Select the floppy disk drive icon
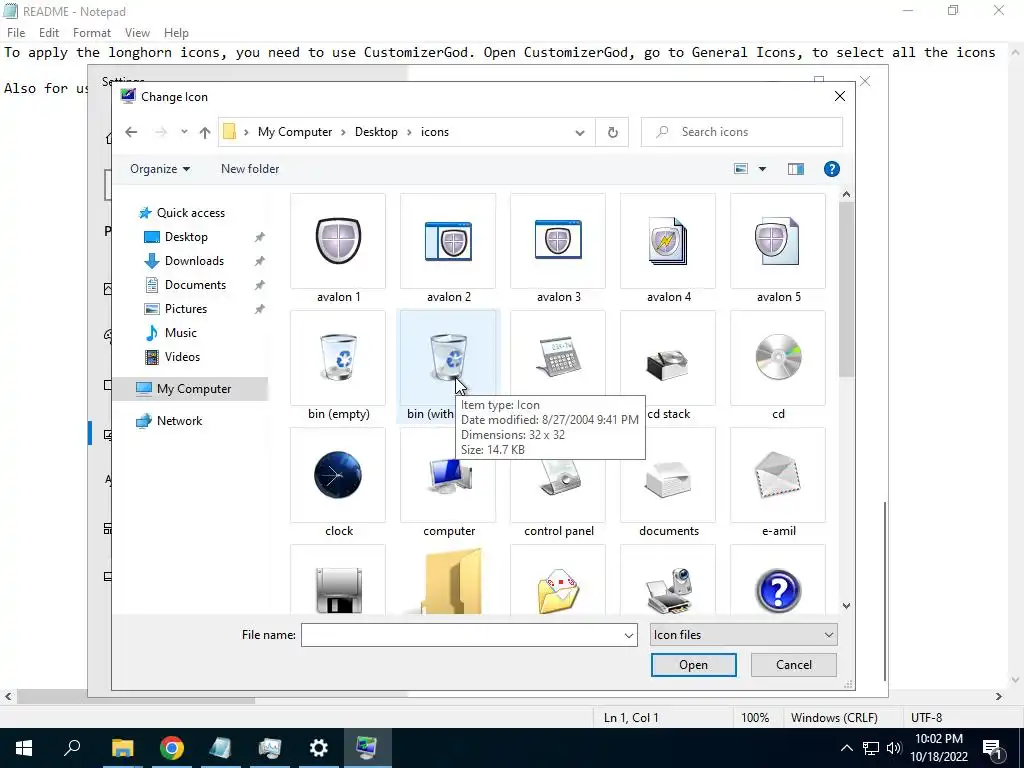The width and height of the screenshot is (1024, 768). pyautogui.click(x=338, y=580)
